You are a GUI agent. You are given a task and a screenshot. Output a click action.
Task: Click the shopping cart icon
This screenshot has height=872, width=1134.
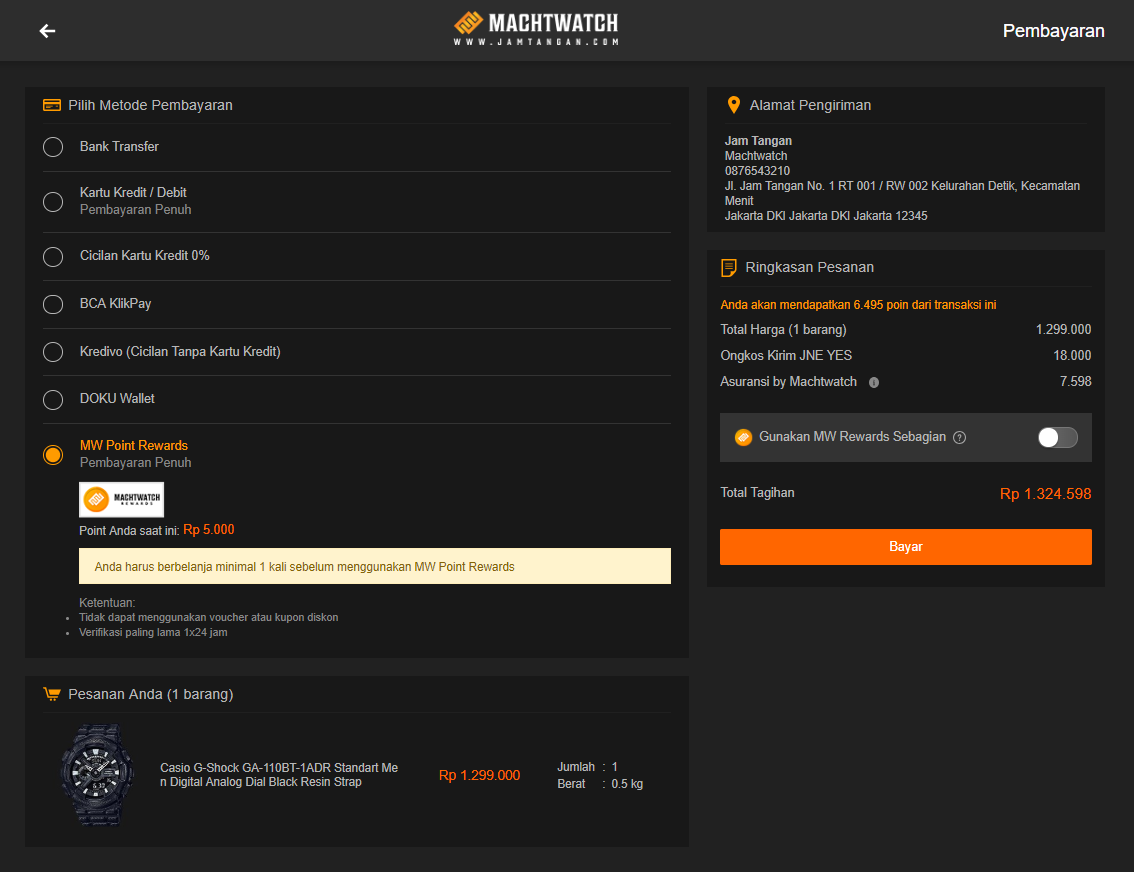52,694
